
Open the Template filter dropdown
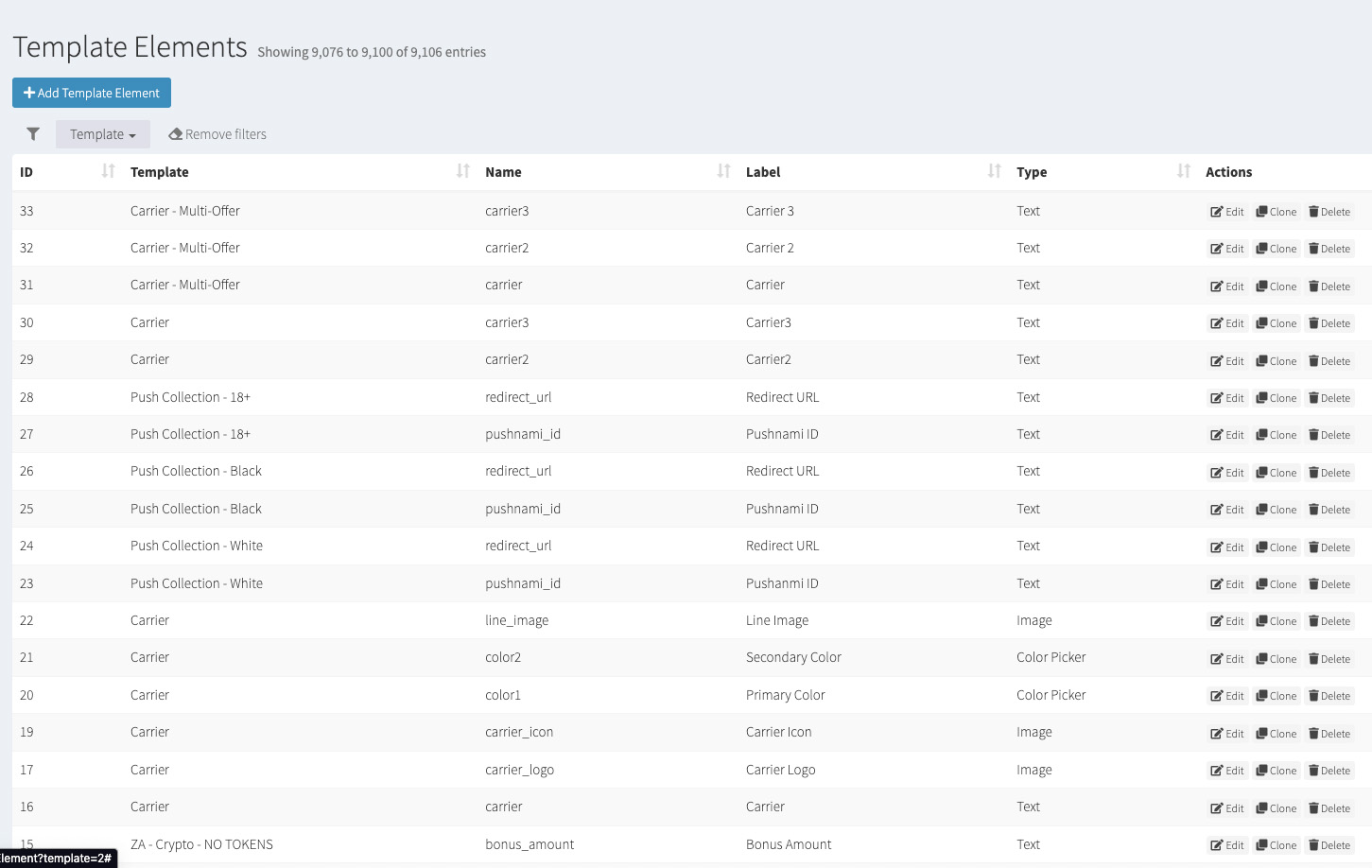(x=102, y=134)
